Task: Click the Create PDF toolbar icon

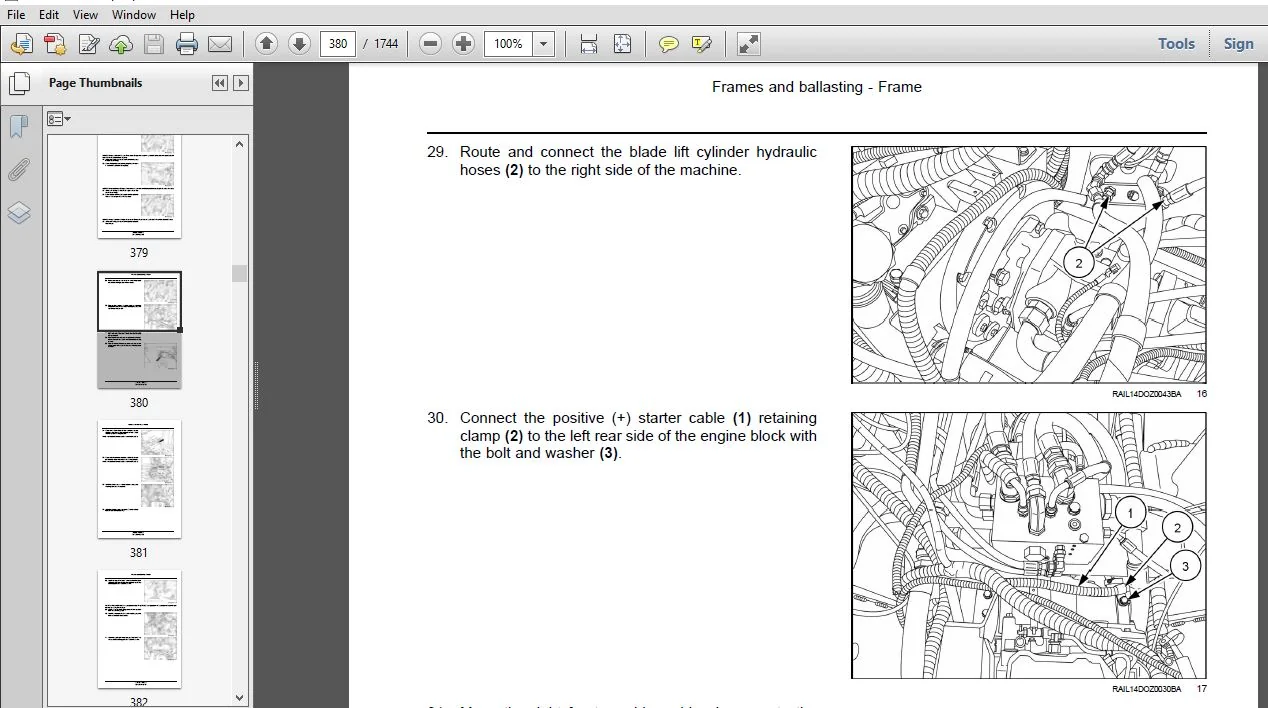Action: click(x=22, y=44)
